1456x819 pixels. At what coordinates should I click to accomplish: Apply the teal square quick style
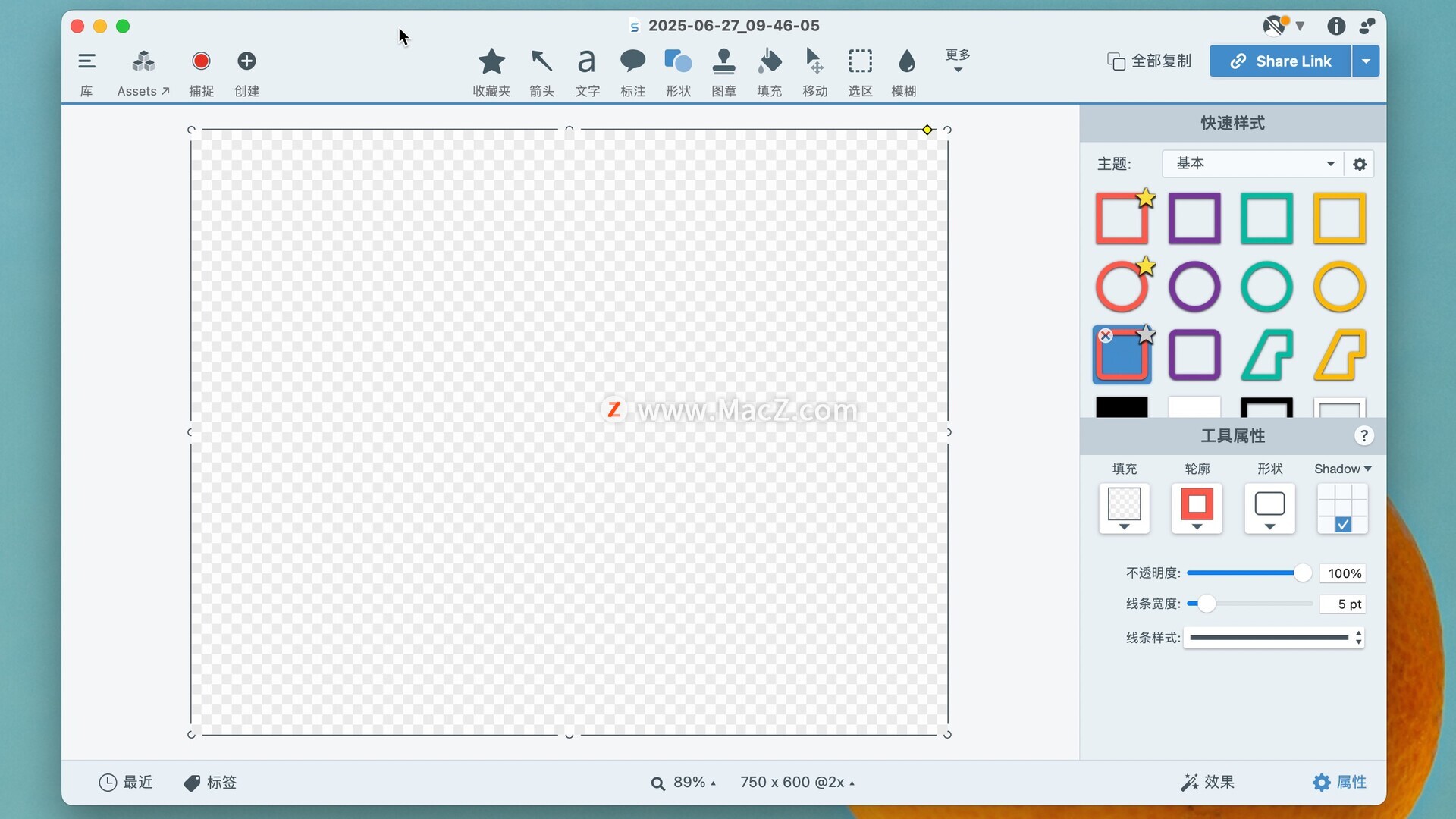1266,218
